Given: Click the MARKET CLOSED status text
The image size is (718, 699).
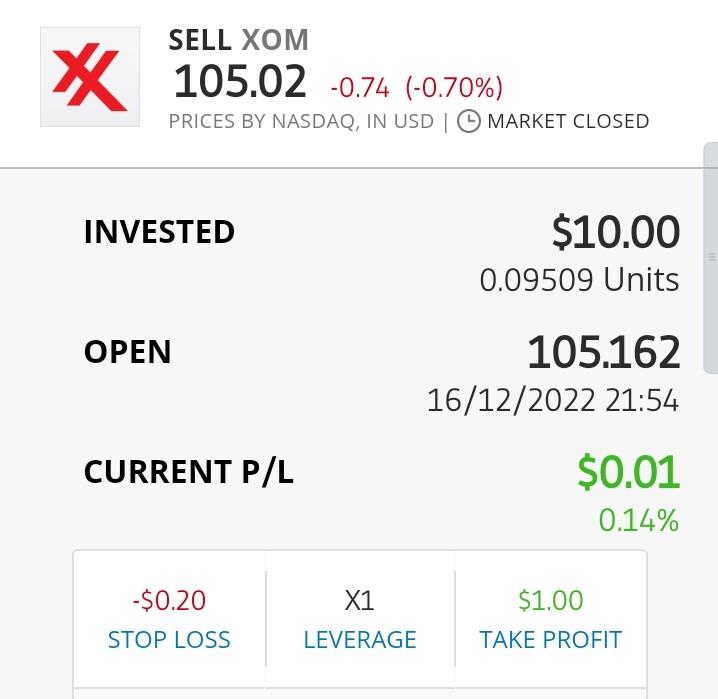Looking at the screenshot, I should pyautogui.click(x=568, y=122).
